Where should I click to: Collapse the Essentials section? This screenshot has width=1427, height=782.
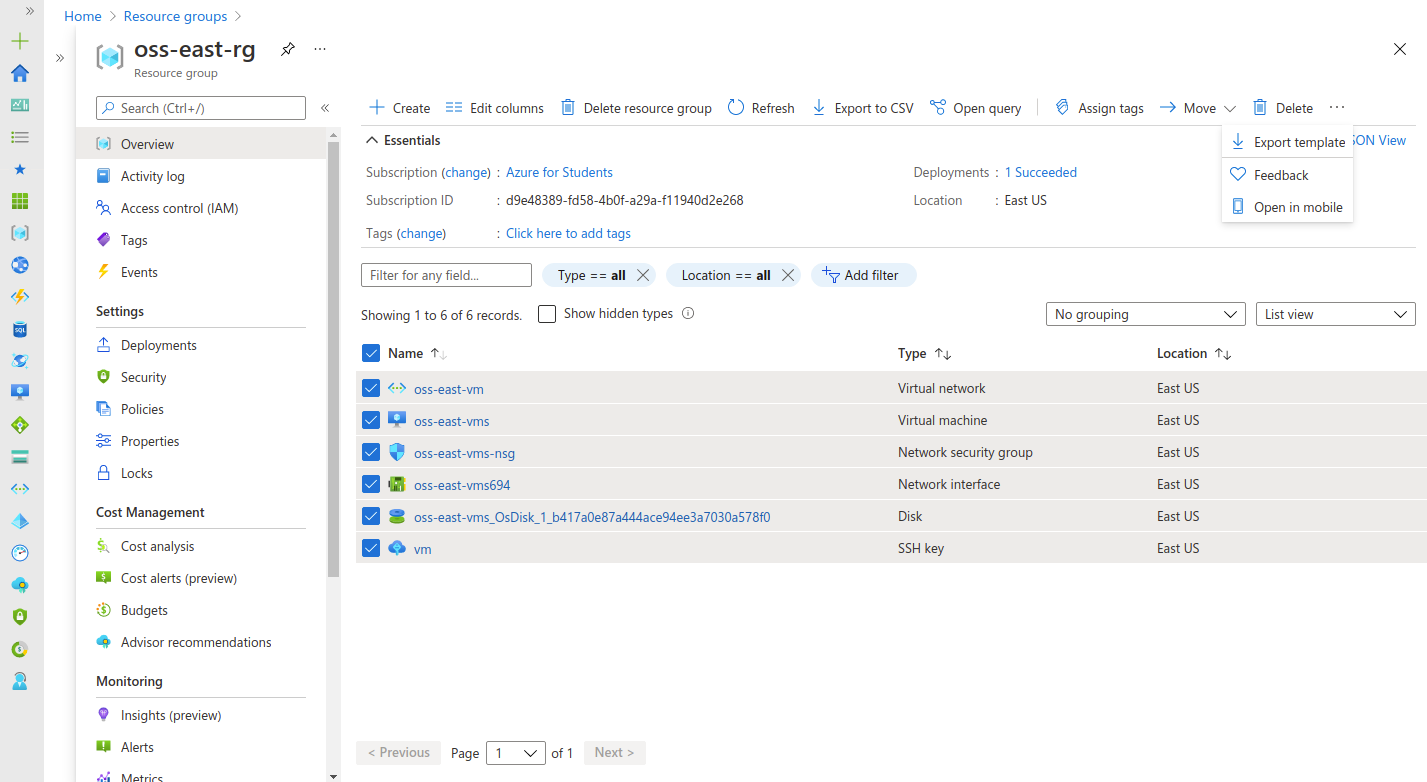[373, 141]
